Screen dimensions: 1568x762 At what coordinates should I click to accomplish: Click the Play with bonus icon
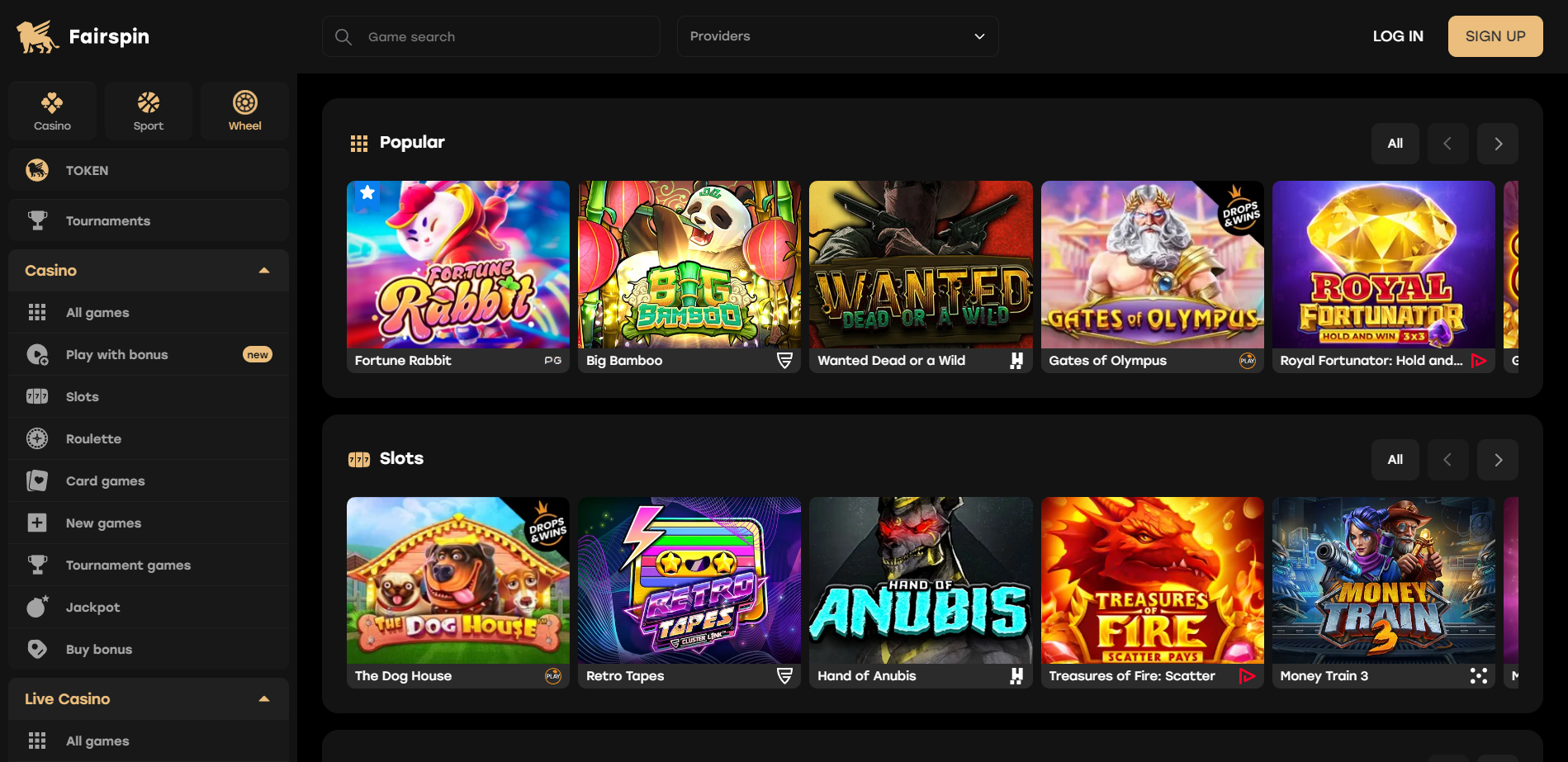pyautogui.click(x=37, y=354)
